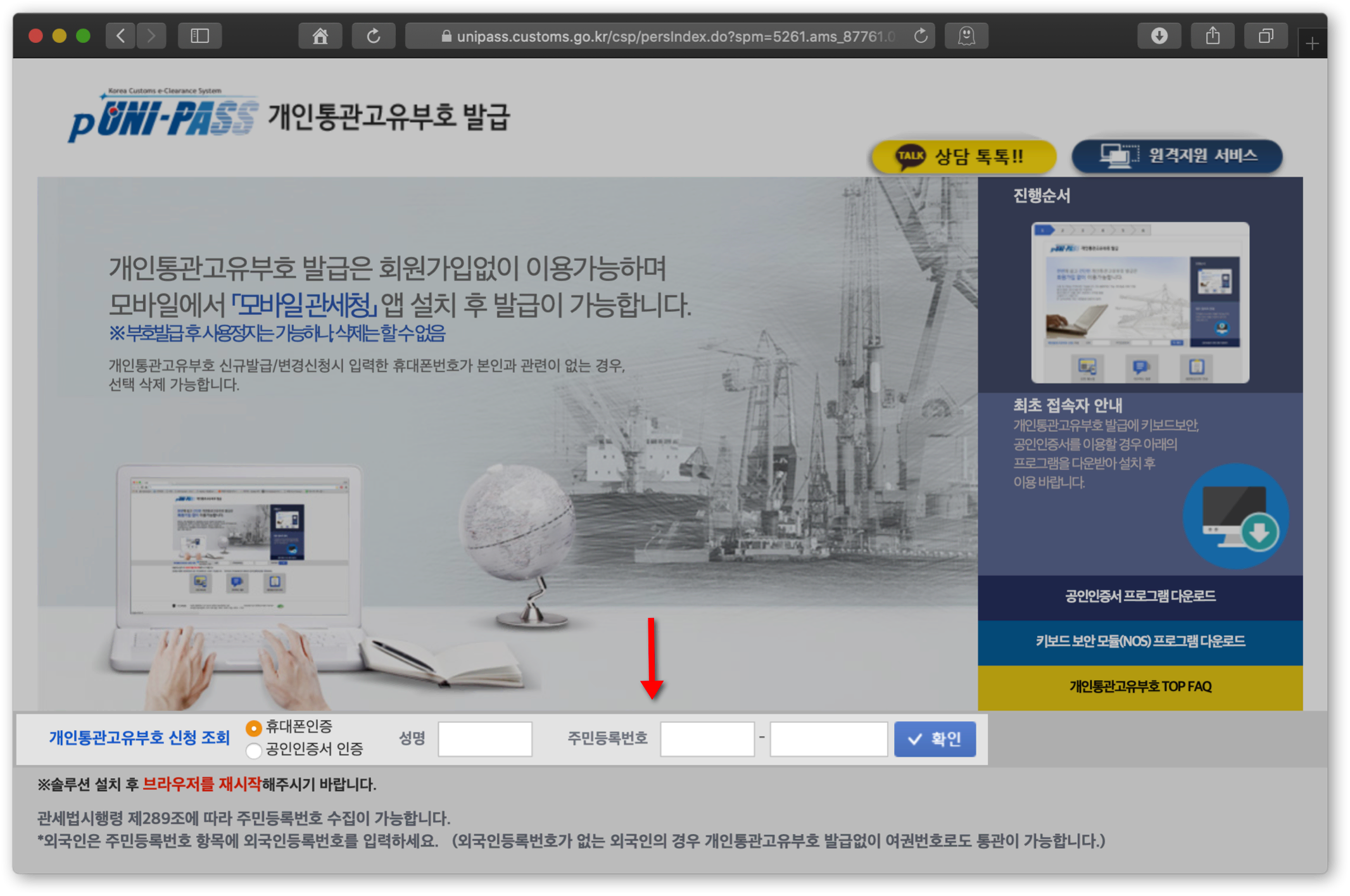Click the share icon in toolbar
Viewport: 1350px width, 896px height.
point(1212,36)
